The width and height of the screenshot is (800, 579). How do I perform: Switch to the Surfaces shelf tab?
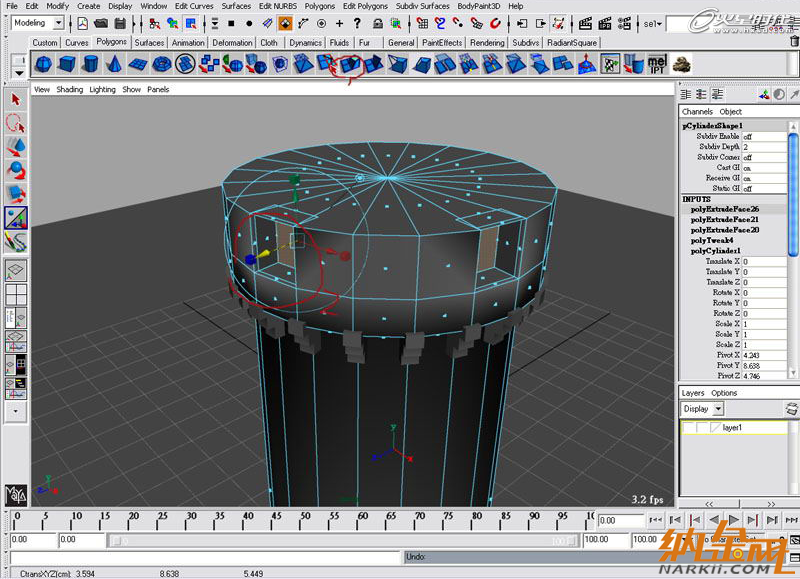(x=149, y=43)
